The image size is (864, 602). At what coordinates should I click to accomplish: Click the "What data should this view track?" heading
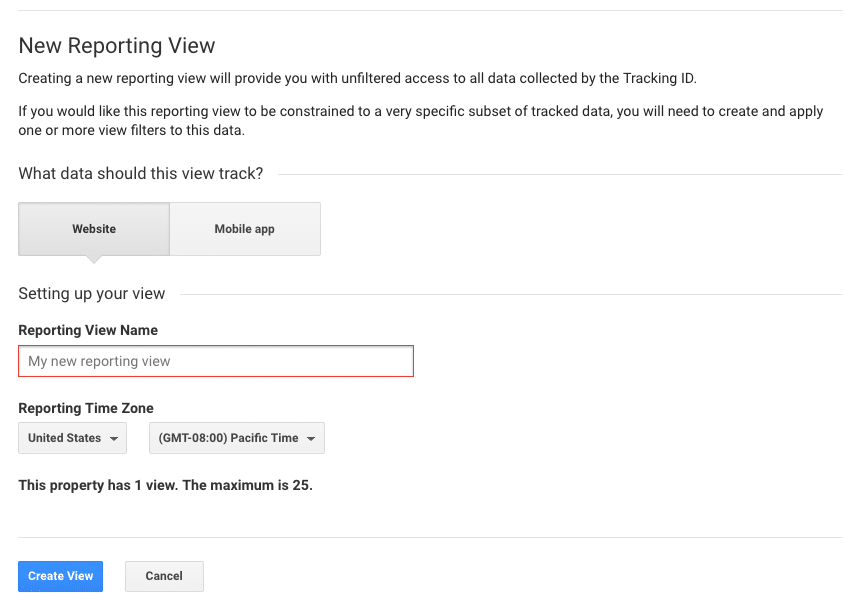[x=141, y=174]
